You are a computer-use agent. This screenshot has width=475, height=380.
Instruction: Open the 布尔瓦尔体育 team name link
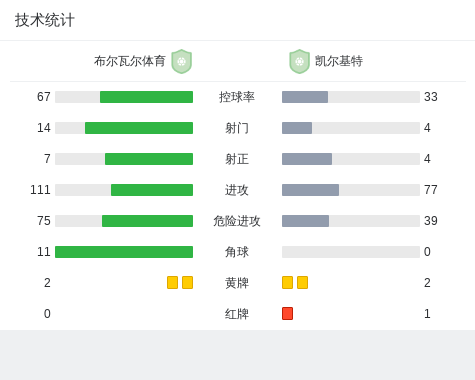coord(130,61)
